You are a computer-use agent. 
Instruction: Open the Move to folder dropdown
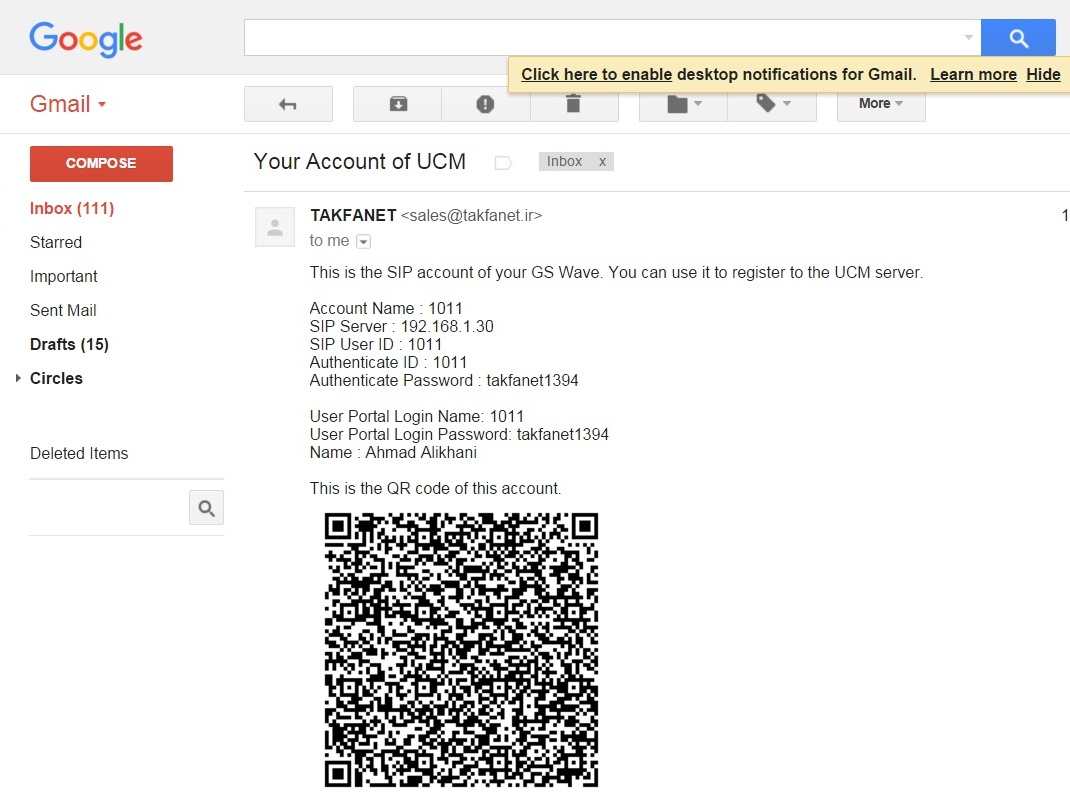tap(683, 104)
